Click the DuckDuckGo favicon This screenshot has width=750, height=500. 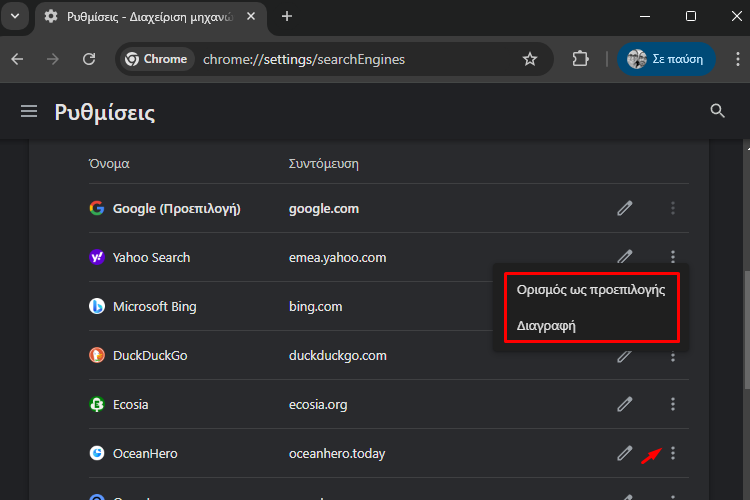(x=97, y=356)
